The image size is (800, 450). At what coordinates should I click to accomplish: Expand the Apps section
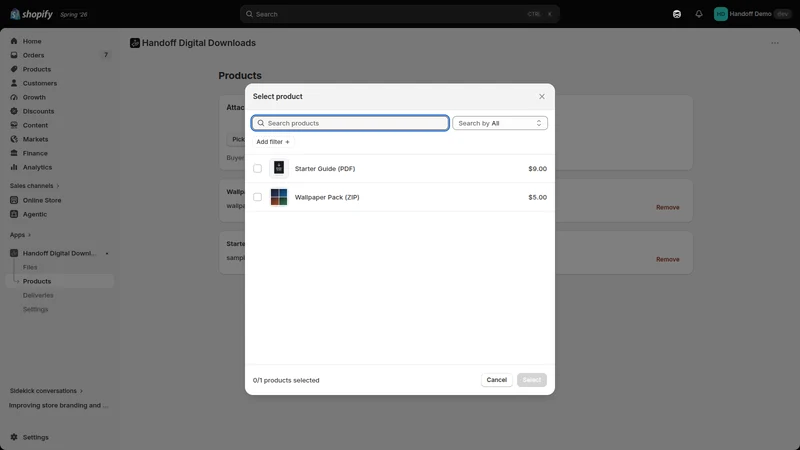pos(20,235)
